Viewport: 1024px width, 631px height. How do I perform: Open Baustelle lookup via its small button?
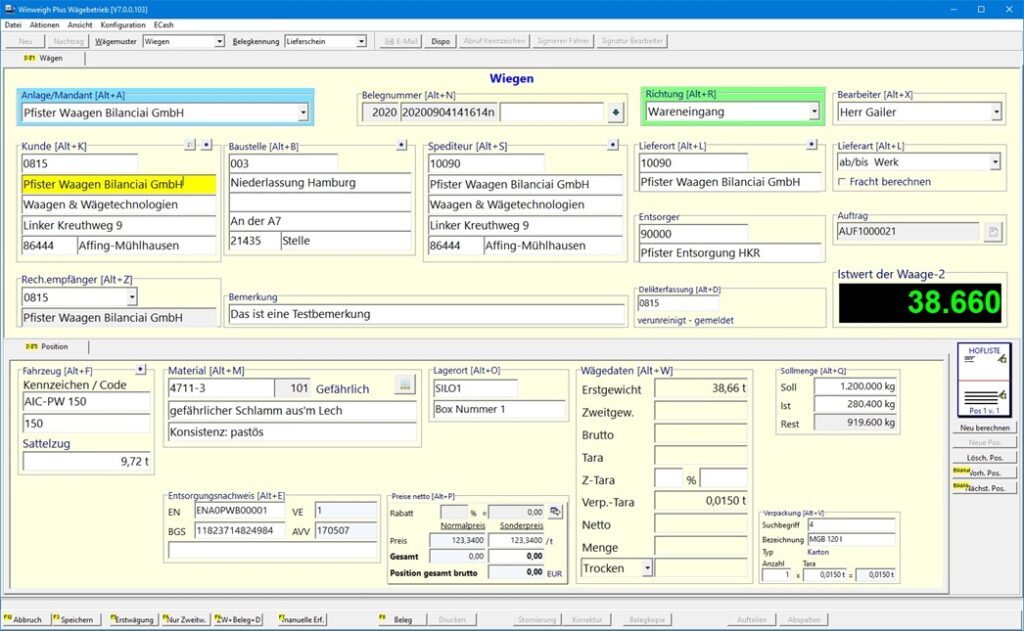pyautogui.click(x=402, y=145)
